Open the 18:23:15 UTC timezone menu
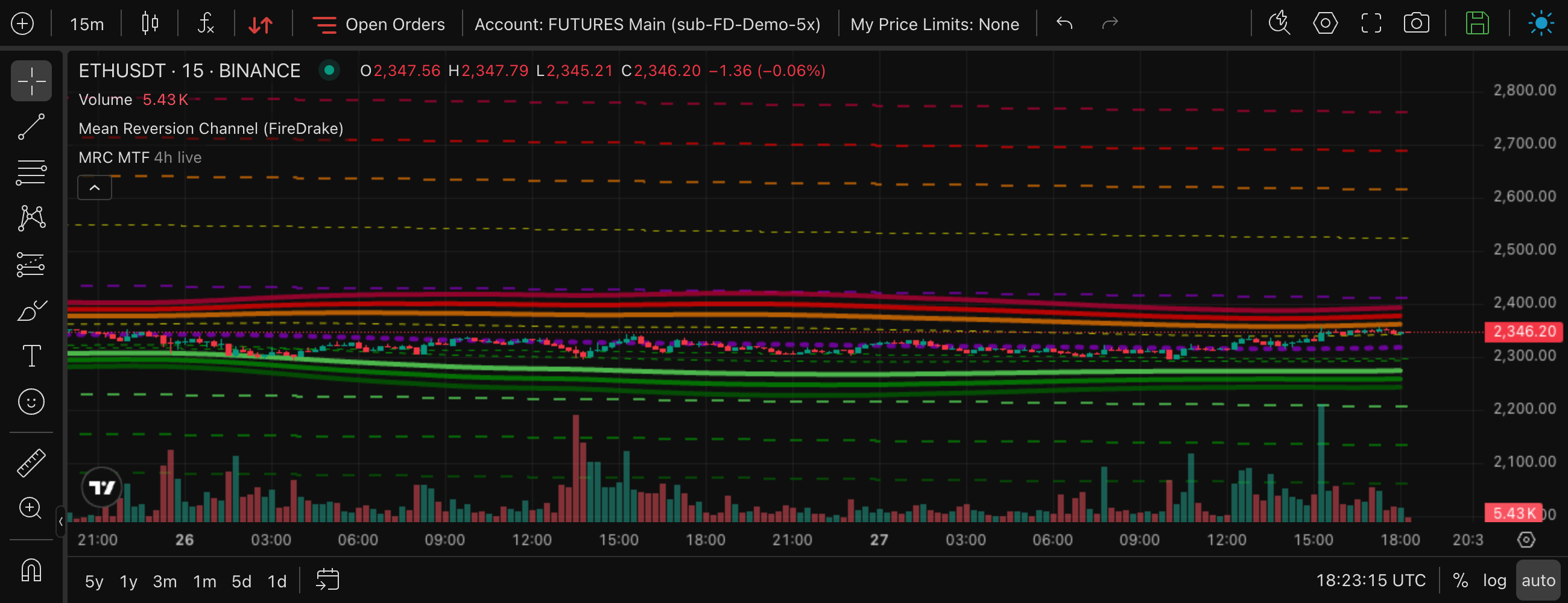This screenshot has width=1568, height=603. [1370, 581]
